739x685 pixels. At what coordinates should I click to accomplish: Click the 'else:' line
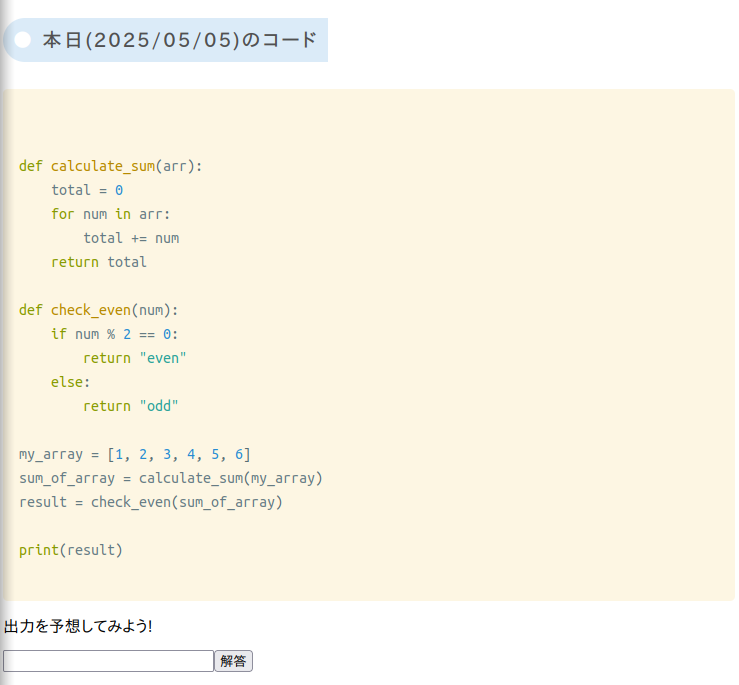(71, 382)
